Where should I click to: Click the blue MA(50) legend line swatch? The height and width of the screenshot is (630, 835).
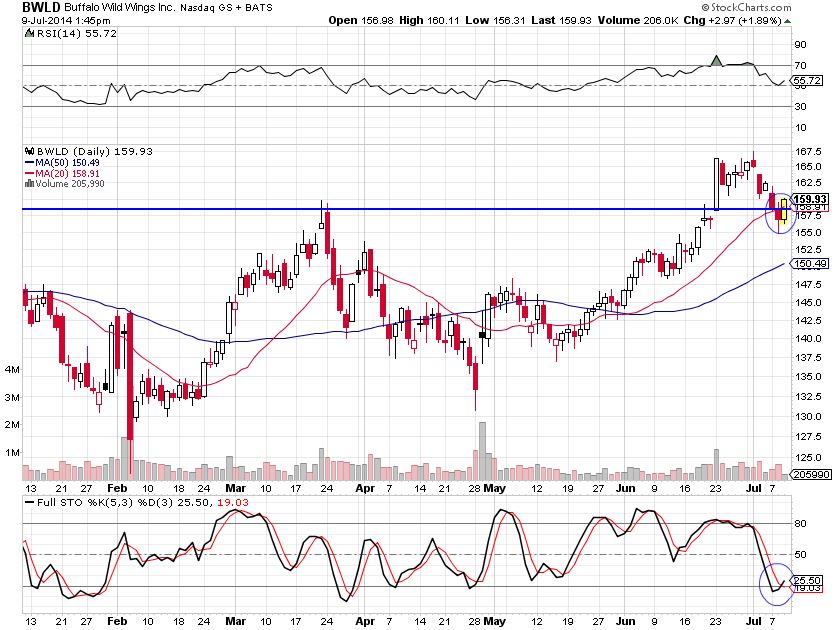click(29, 163)
